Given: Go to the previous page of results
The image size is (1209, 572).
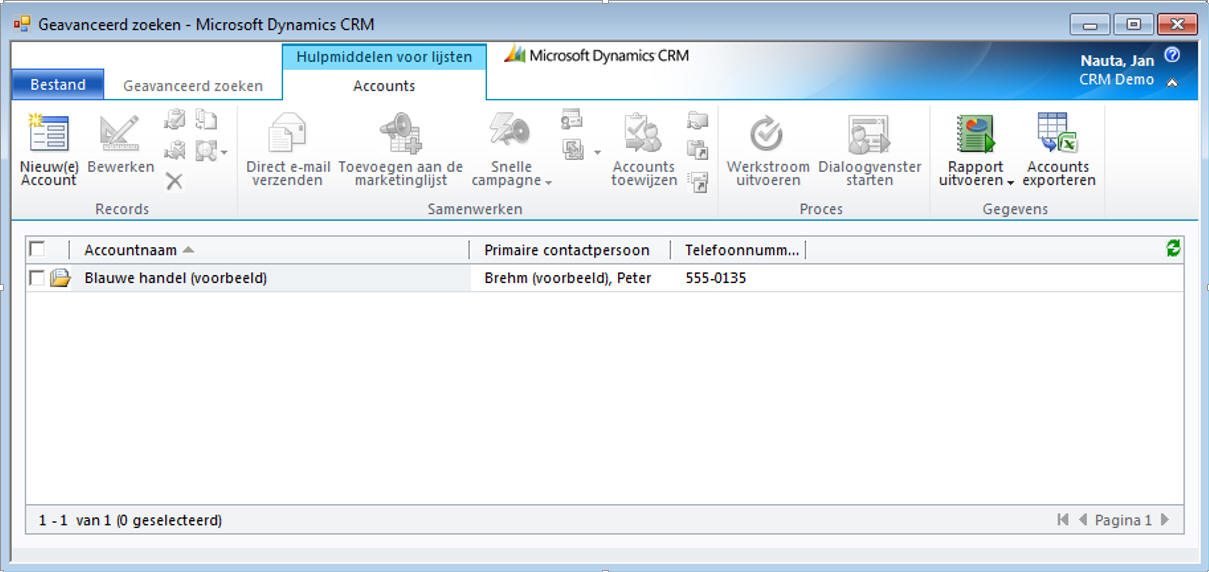Looking at the screenshot, I should (x=1083, y=520).
